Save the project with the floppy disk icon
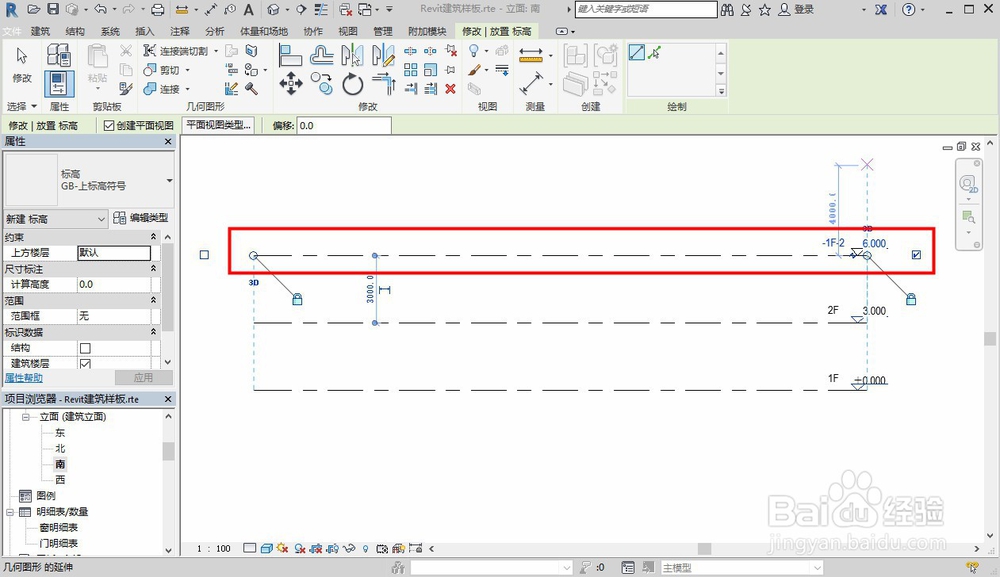Screen dimensions: 1000x577 coord(53,10)
